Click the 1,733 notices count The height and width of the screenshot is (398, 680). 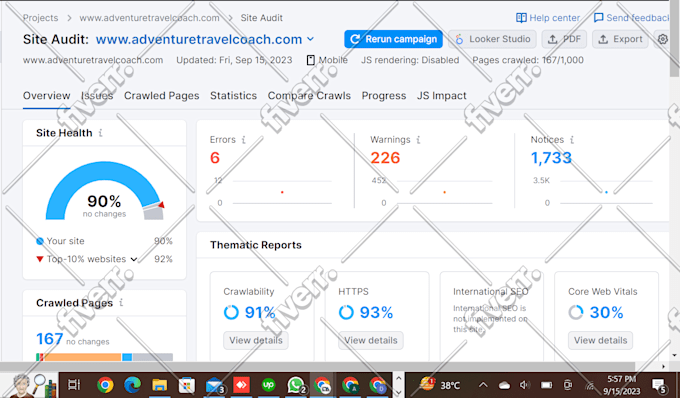point(551,158)
